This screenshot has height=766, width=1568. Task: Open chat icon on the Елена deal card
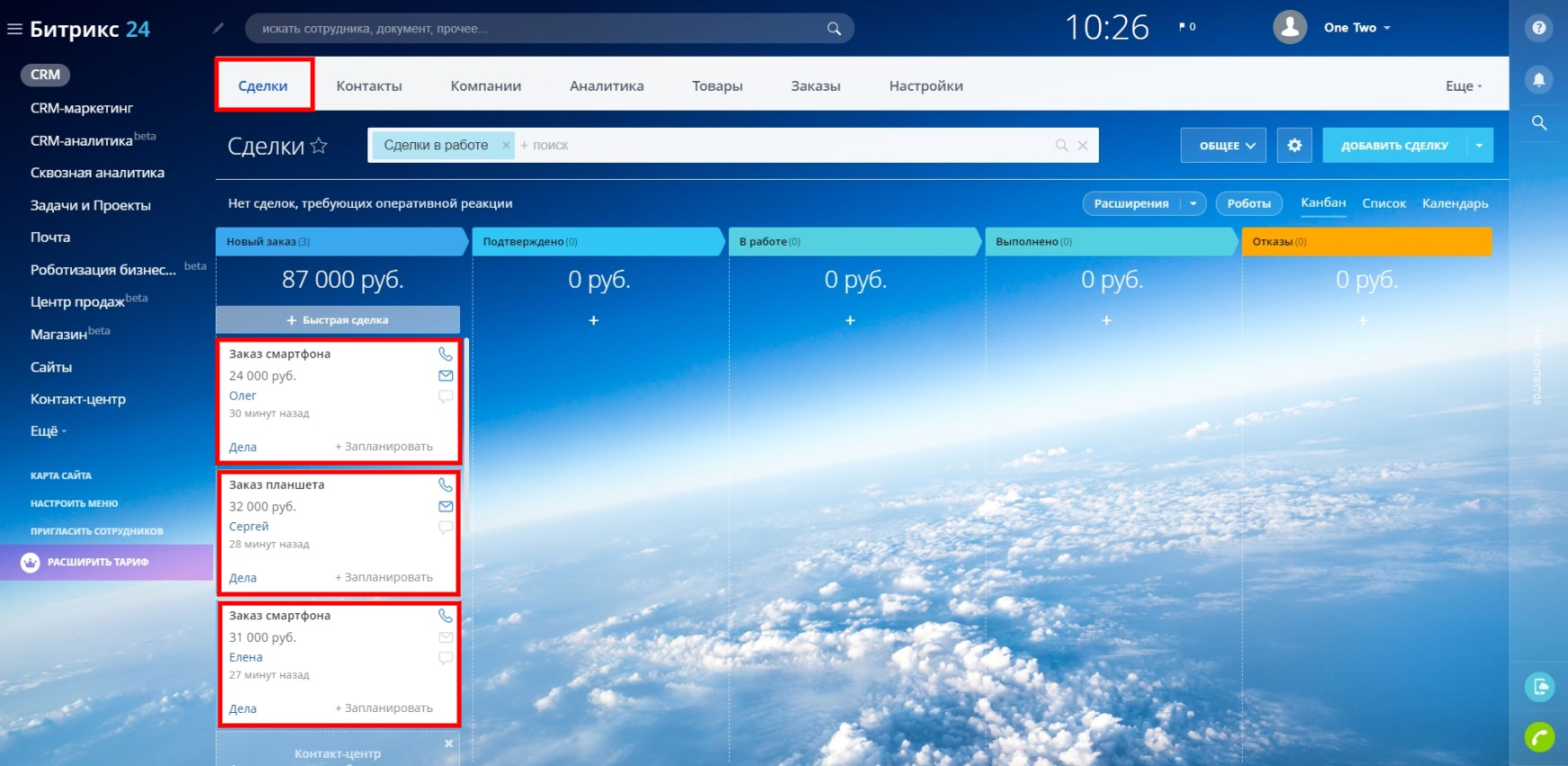446,658
